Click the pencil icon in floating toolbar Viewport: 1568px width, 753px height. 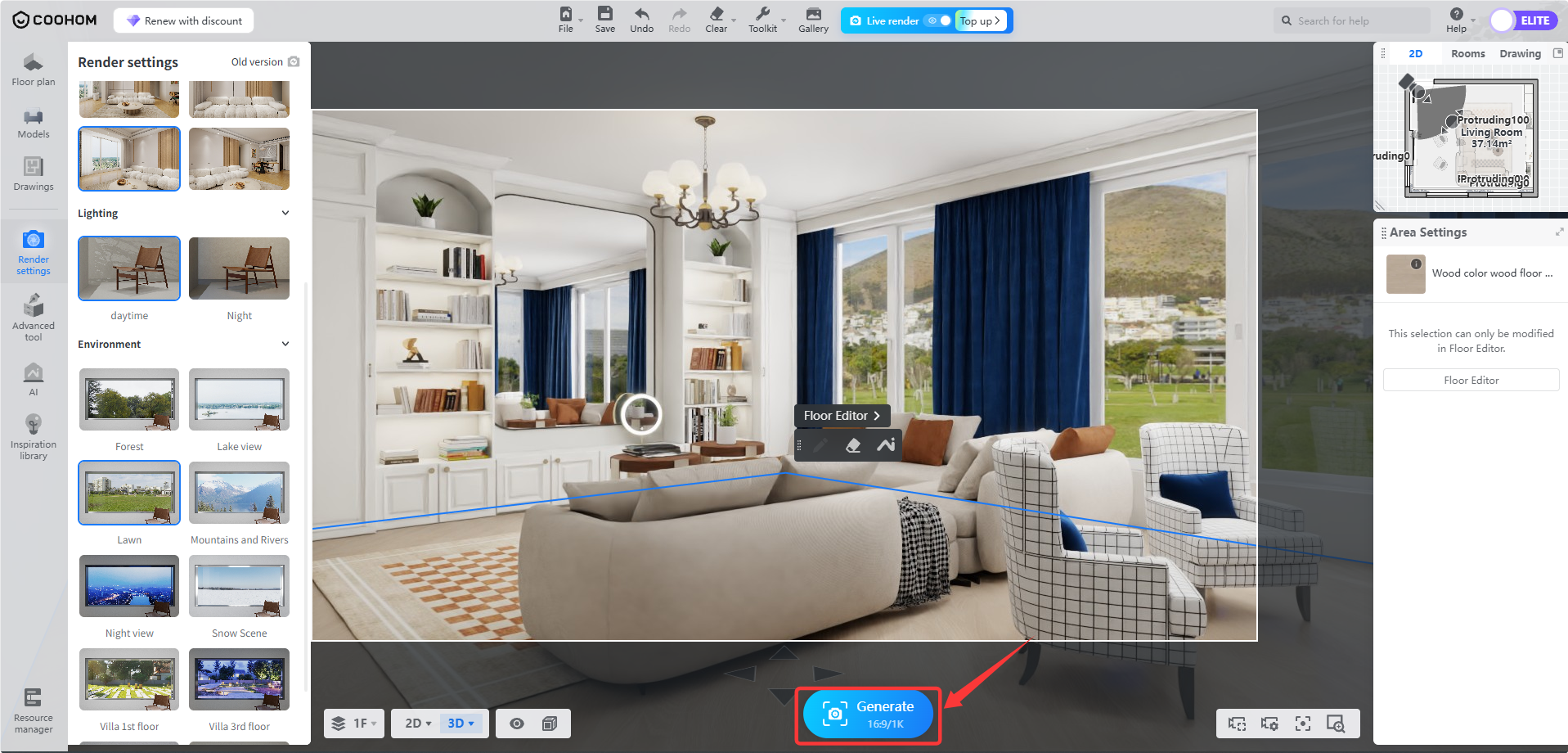point(820,445)
